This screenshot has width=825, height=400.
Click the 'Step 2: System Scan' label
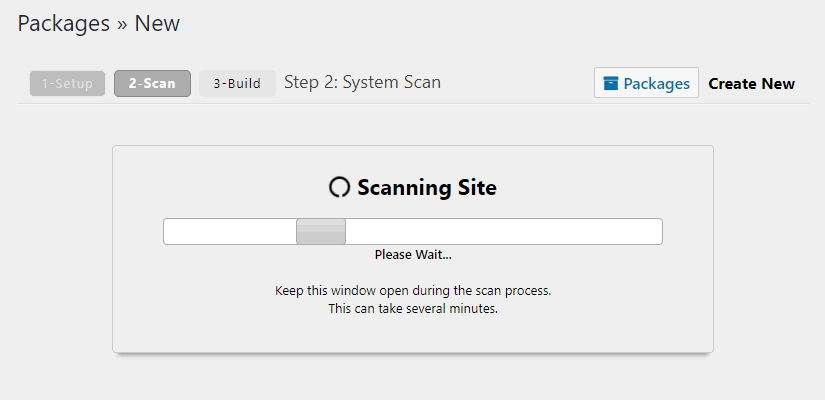tap(362, 82)
